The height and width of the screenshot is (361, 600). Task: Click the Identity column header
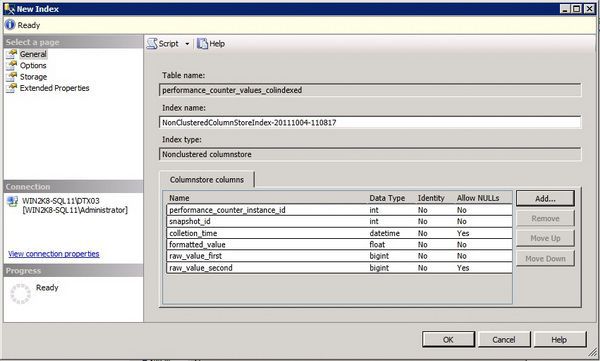pyautogui.click(x=431, y=198)
